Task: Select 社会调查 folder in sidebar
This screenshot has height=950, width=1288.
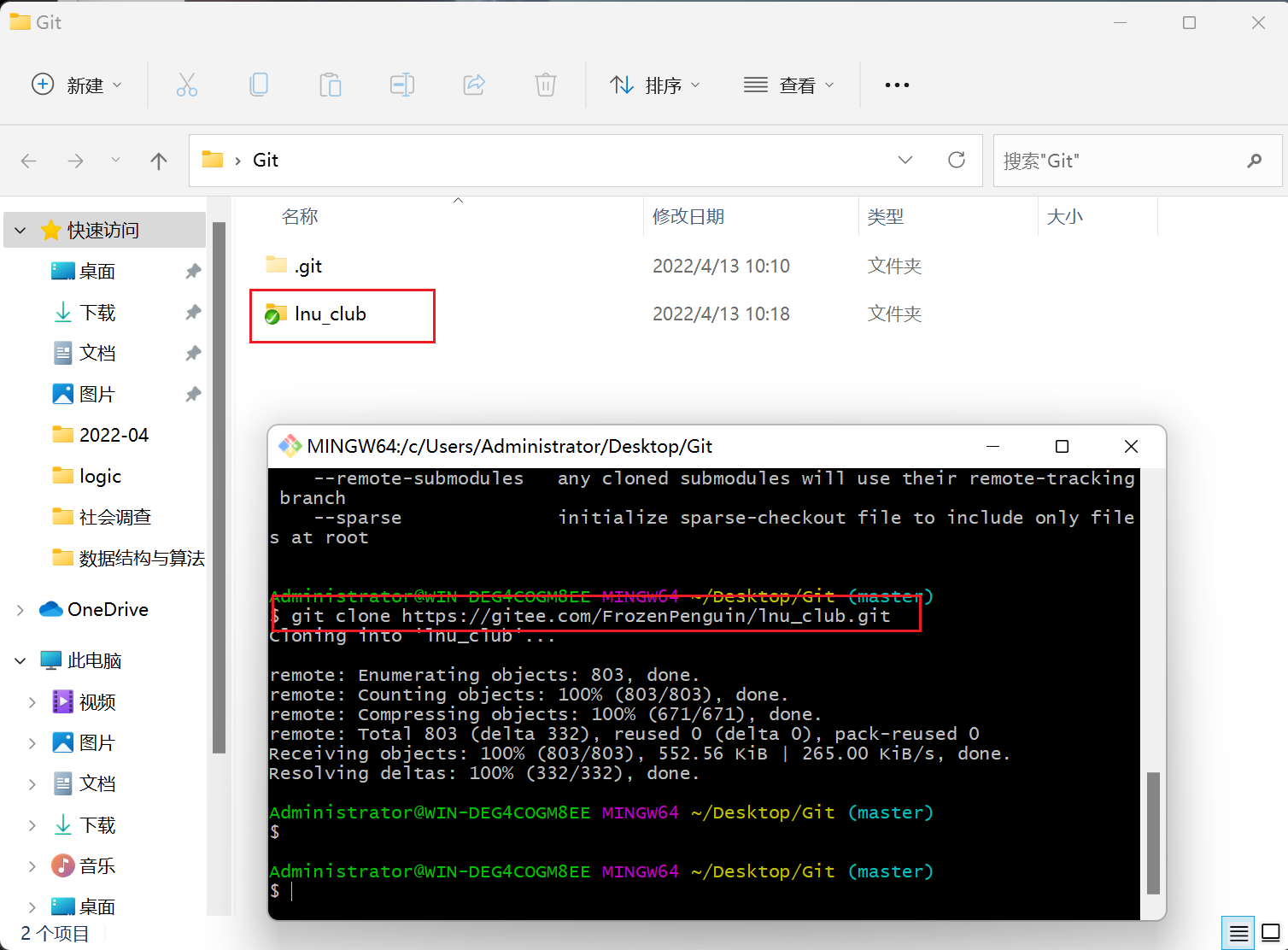Action: [102, 517]
